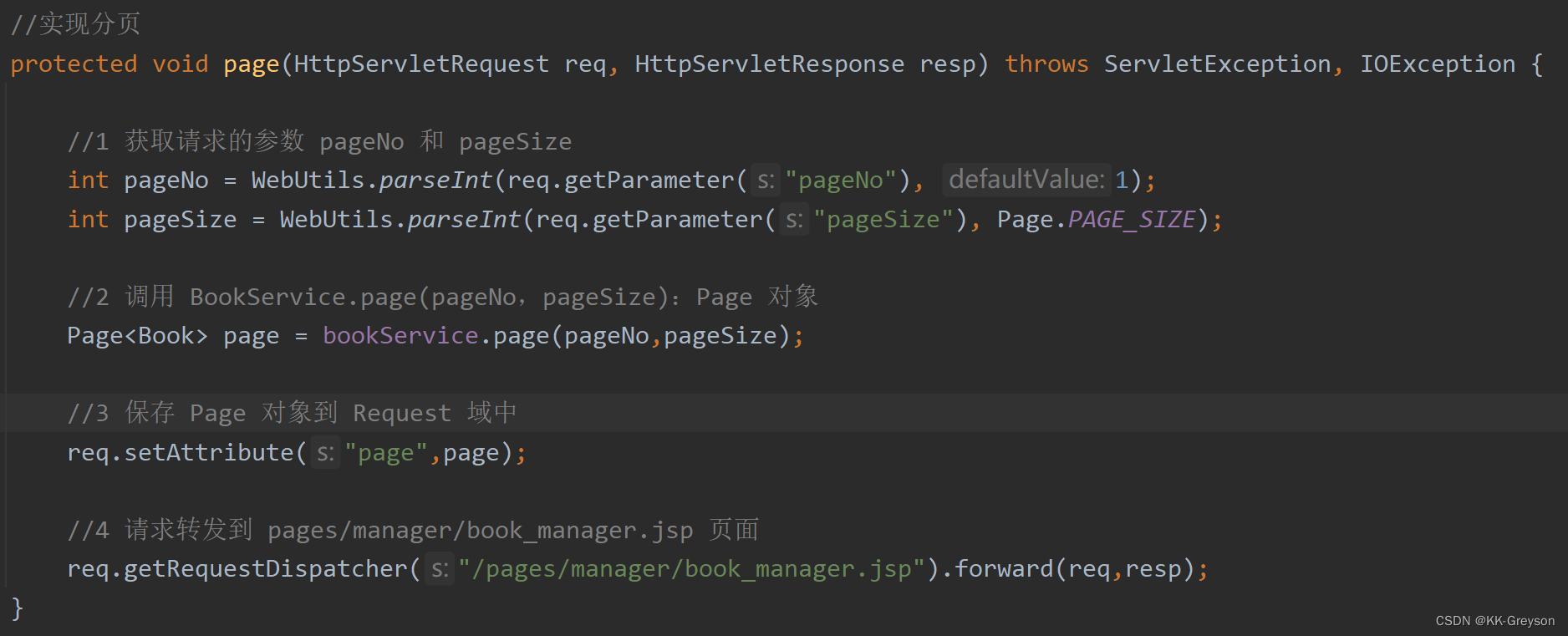
Task: Click the bookService field reference
Action: tap(400, 336)
